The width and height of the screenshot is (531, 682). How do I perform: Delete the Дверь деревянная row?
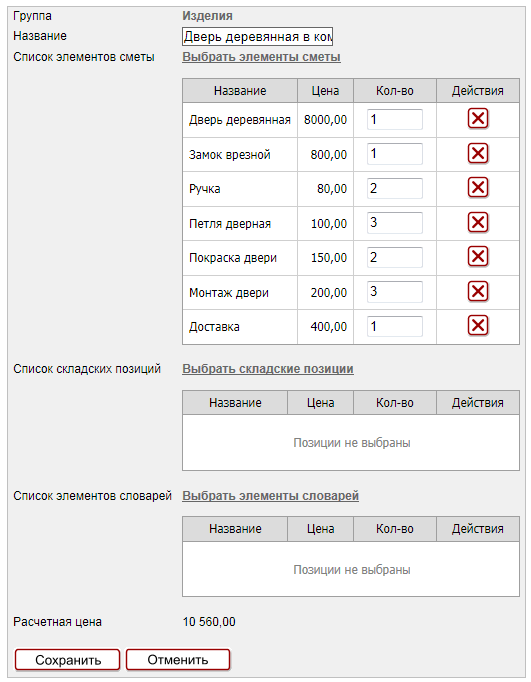tap(478, 119)
